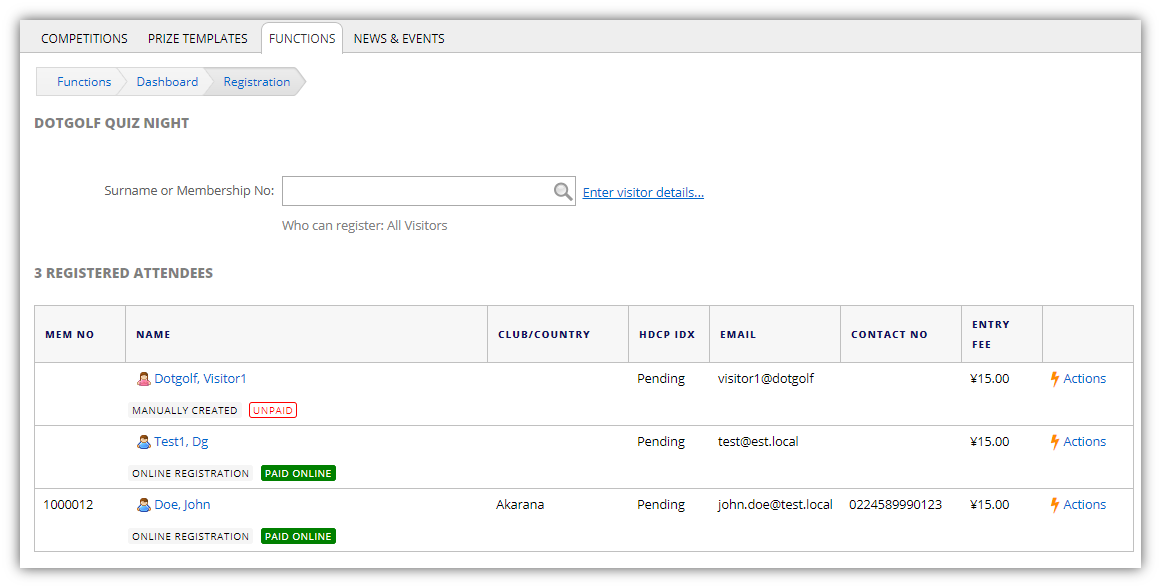
Task: Click Visitor1 Dotgolf's female avatar icon
Action: tap(144, 379)
